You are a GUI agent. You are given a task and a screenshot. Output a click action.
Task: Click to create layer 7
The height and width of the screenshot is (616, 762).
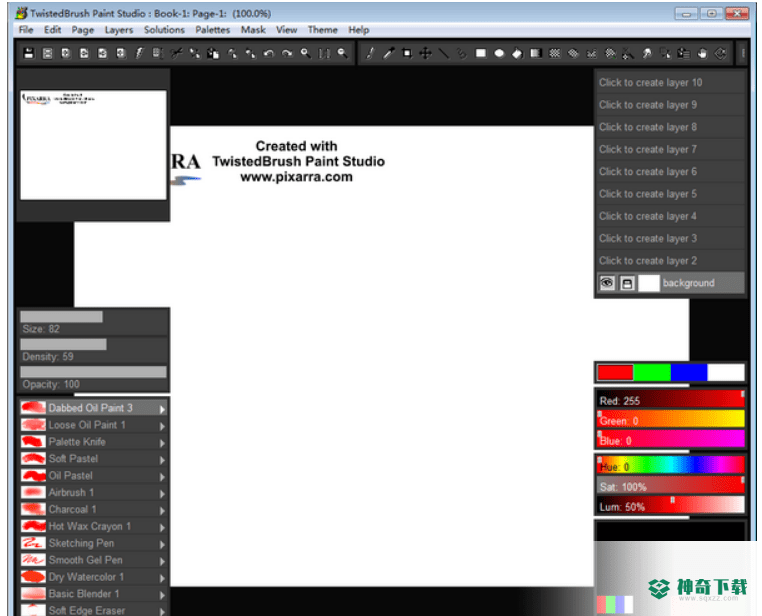tap(670, 149)
